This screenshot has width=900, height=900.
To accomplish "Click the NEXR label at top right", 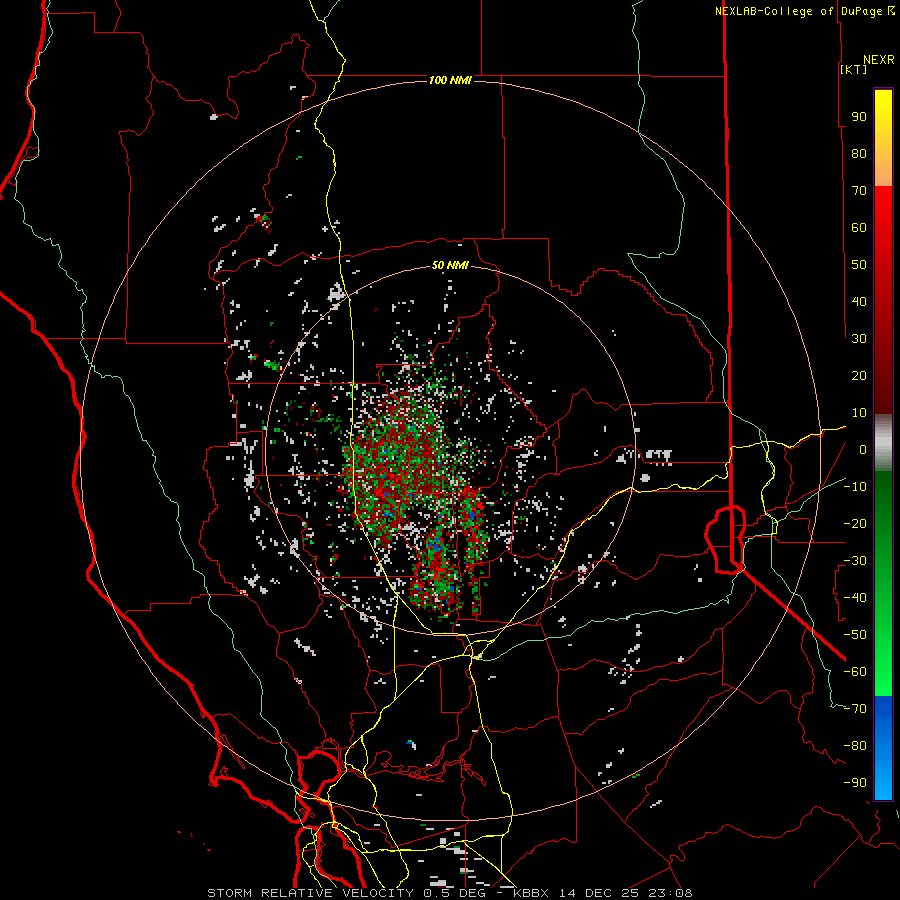I will pos(879,60).
